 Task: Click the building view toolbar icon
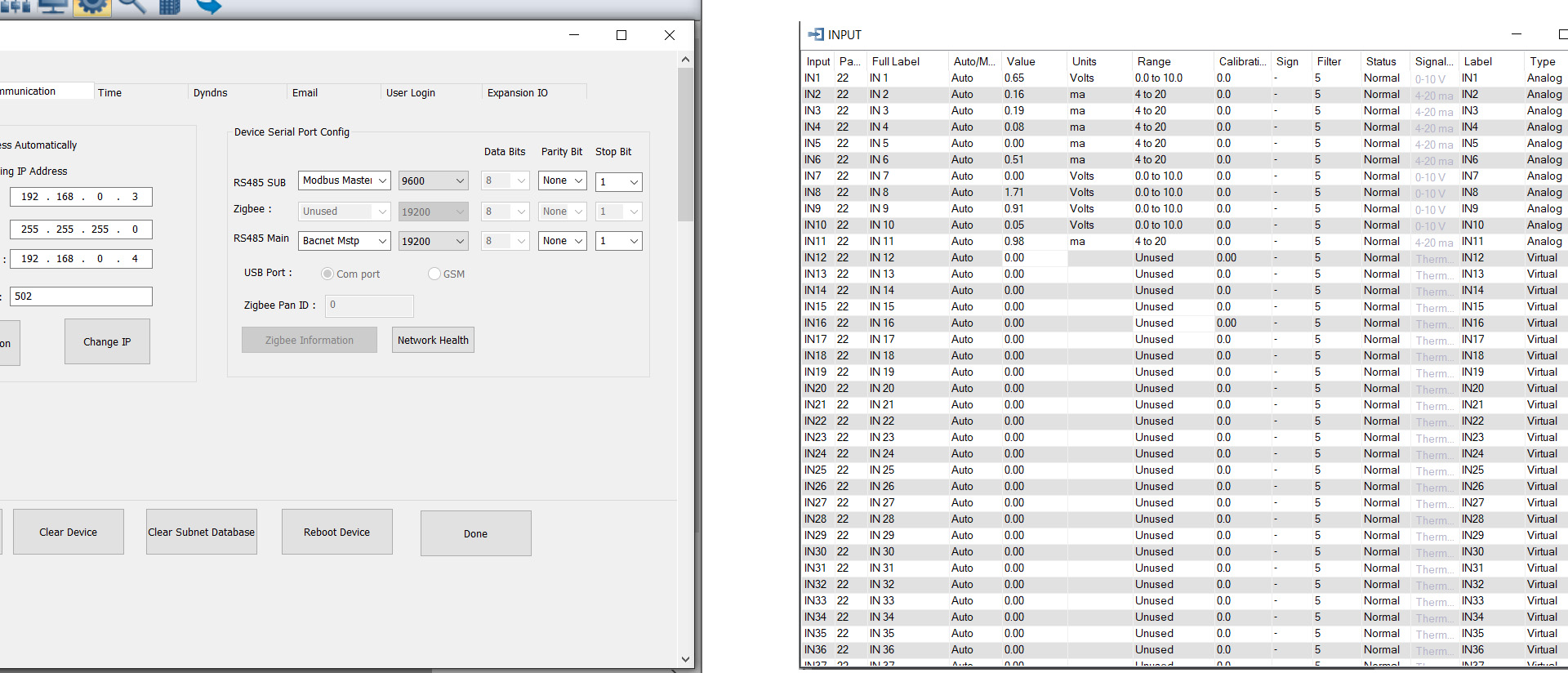(x=169, y=7)
